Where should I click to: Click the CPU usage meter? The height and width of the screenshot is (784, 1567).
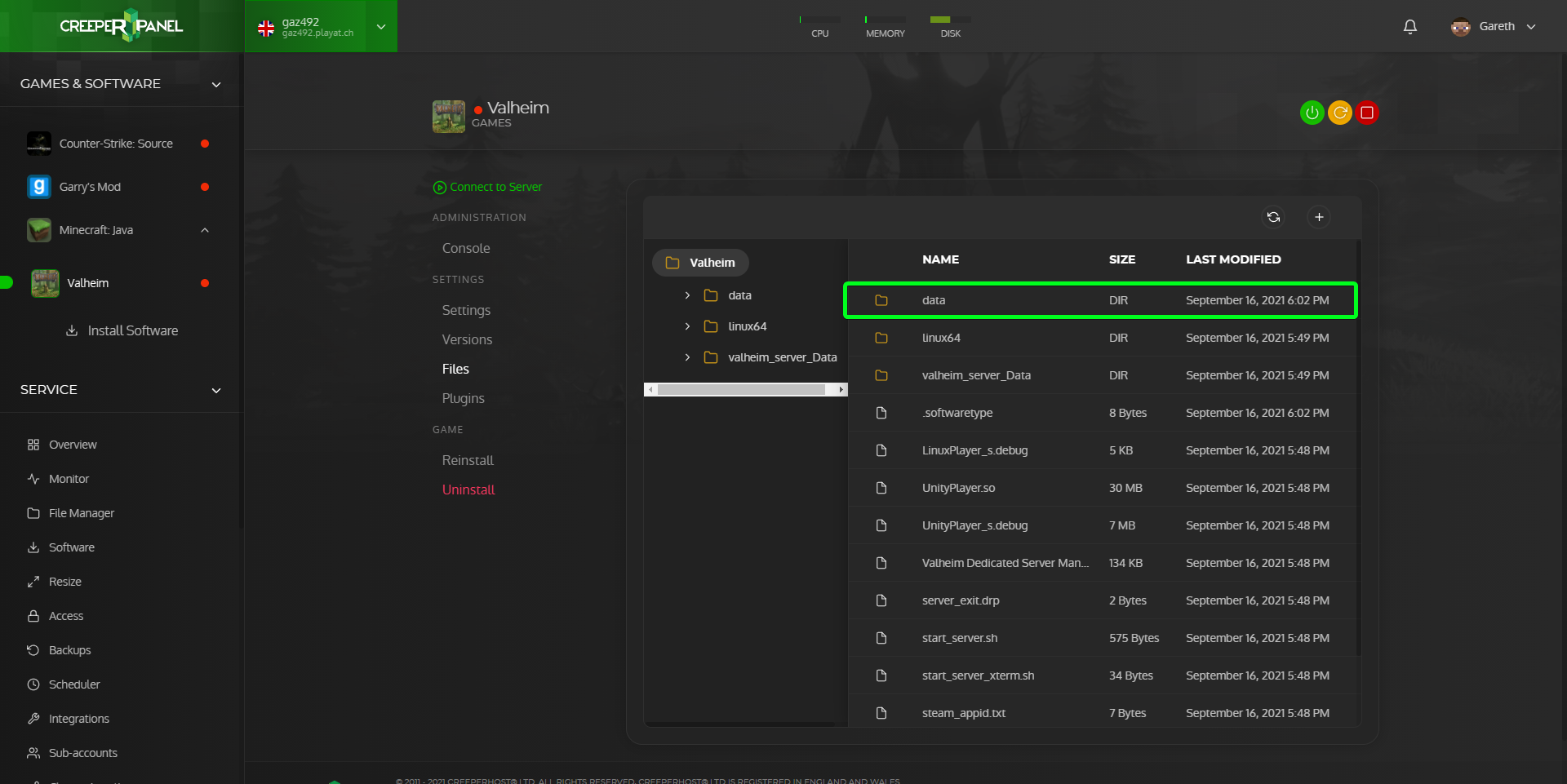tap(820, 26)
